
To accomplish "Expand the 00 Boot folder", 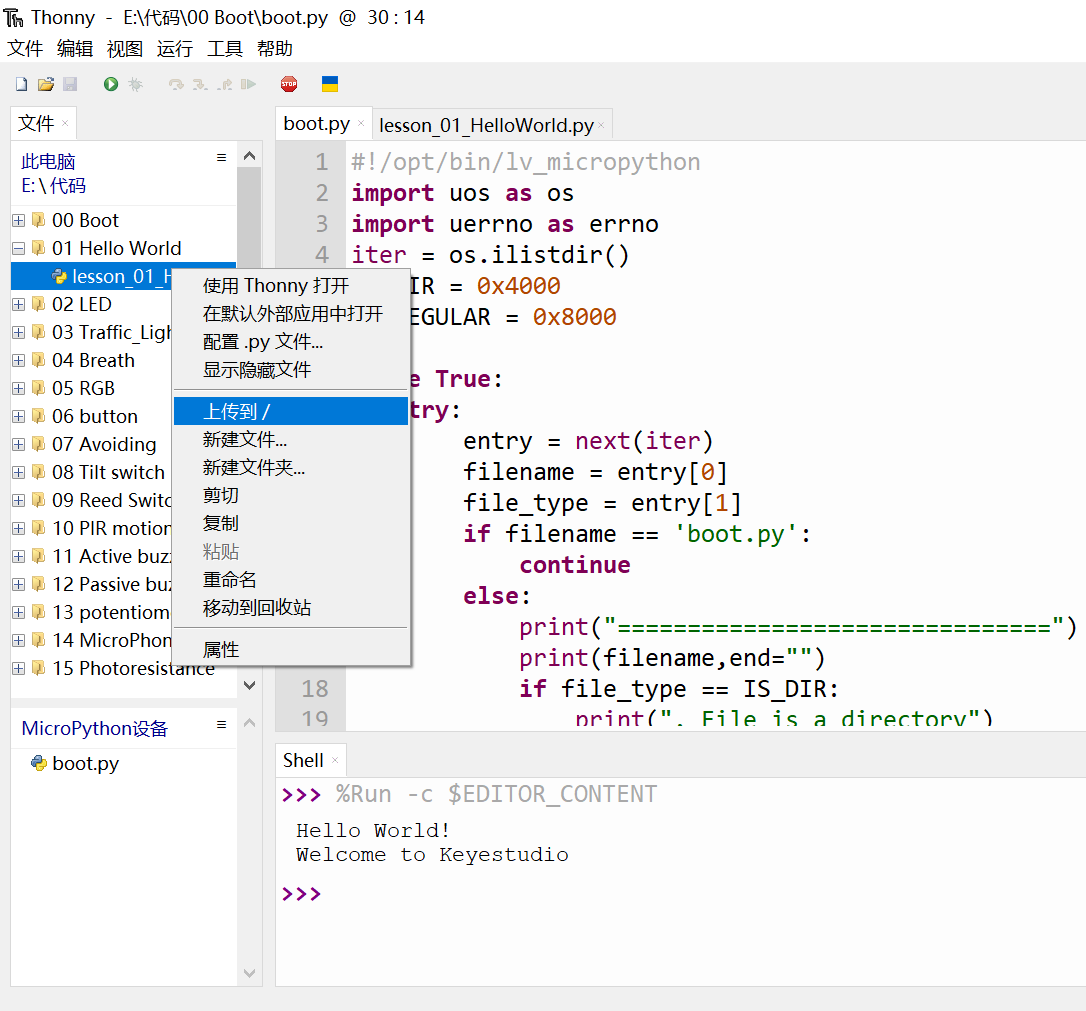I will pyautogui.click(x=19, y=220).
